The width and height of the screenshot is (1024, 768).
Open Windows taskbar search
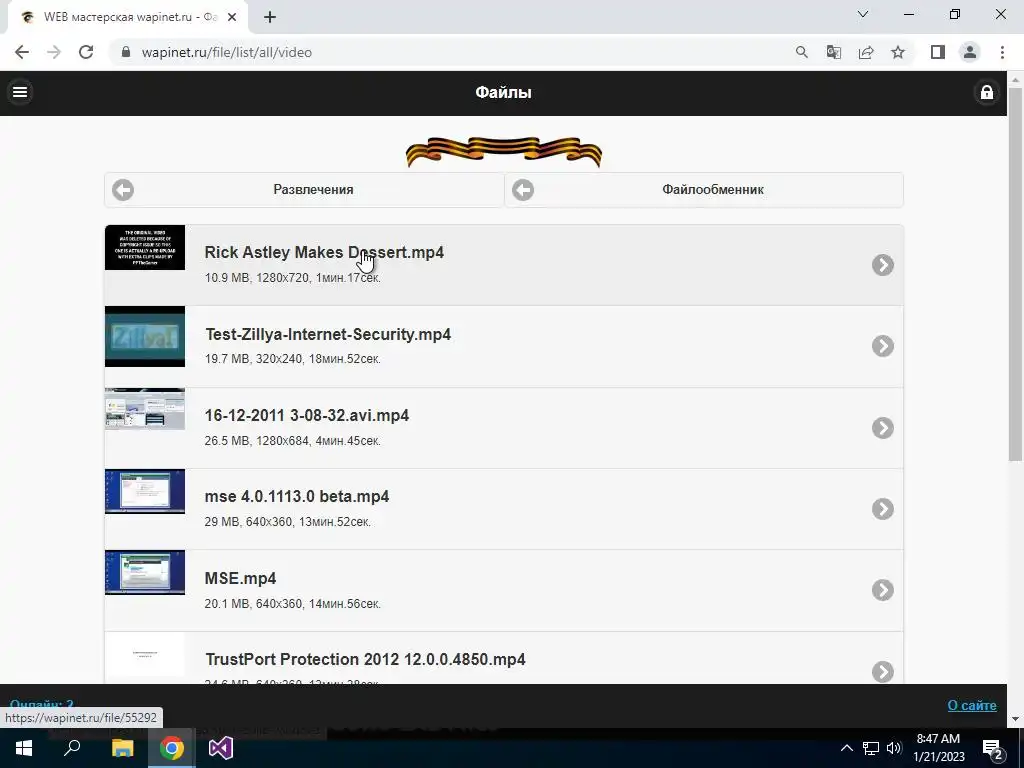[x=72, y=748]
